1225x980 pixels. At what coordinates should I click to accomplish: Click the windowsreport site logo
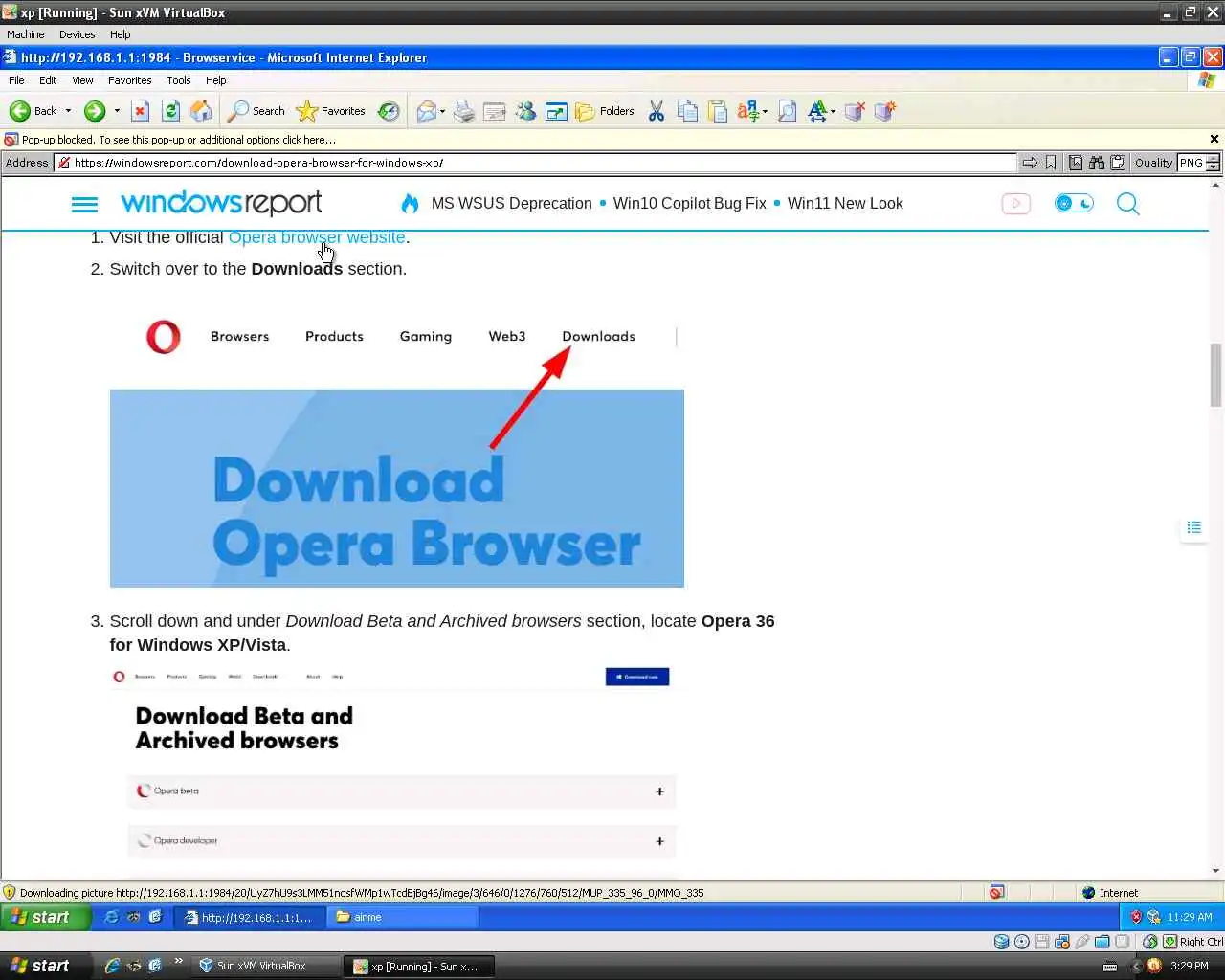pyautogui.click(x=221, y=203)
